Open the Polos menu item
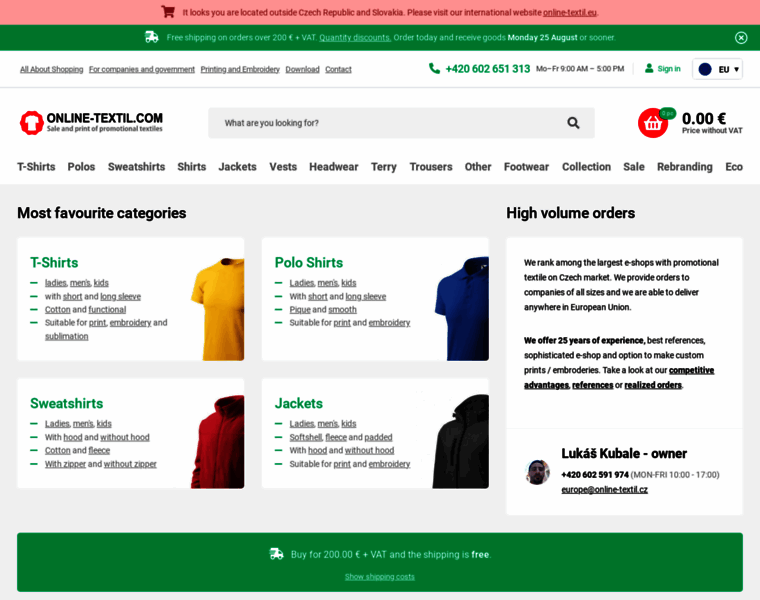The width and height of the screenshot is (760, 600). 81,167
